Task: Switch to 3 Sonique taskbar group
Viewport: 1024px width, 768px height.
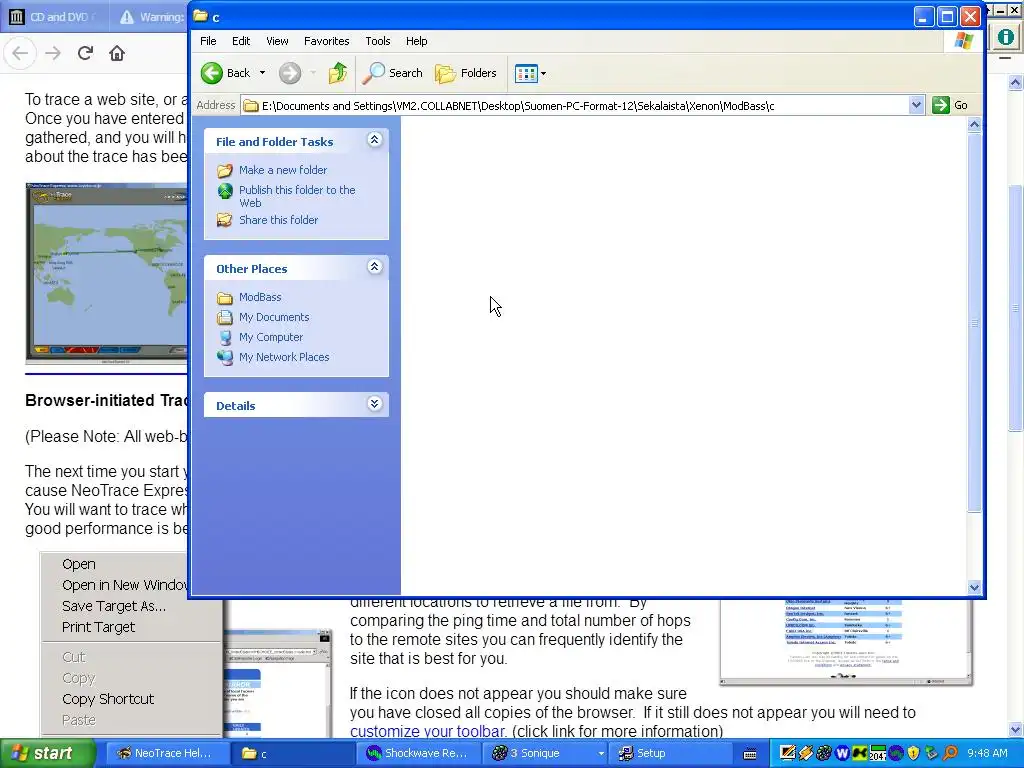Action: (x=547, y=754)
